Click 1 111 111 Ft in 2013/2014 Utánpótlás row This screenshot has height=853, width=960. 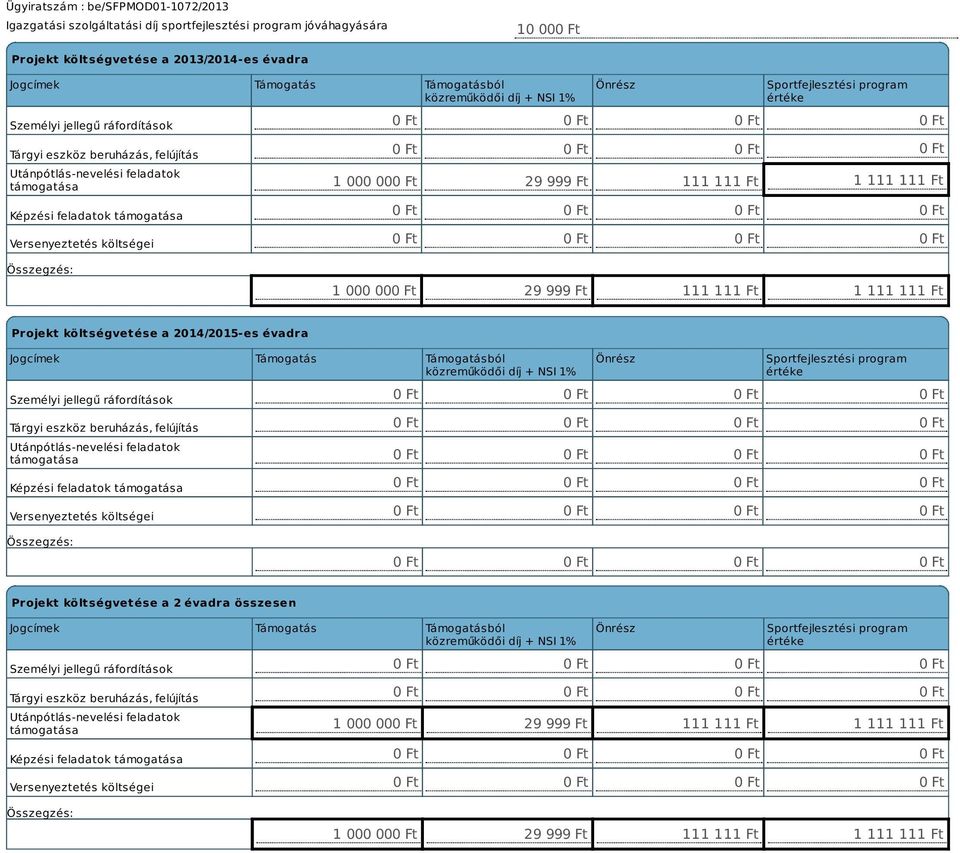click(x=856, y=179)
